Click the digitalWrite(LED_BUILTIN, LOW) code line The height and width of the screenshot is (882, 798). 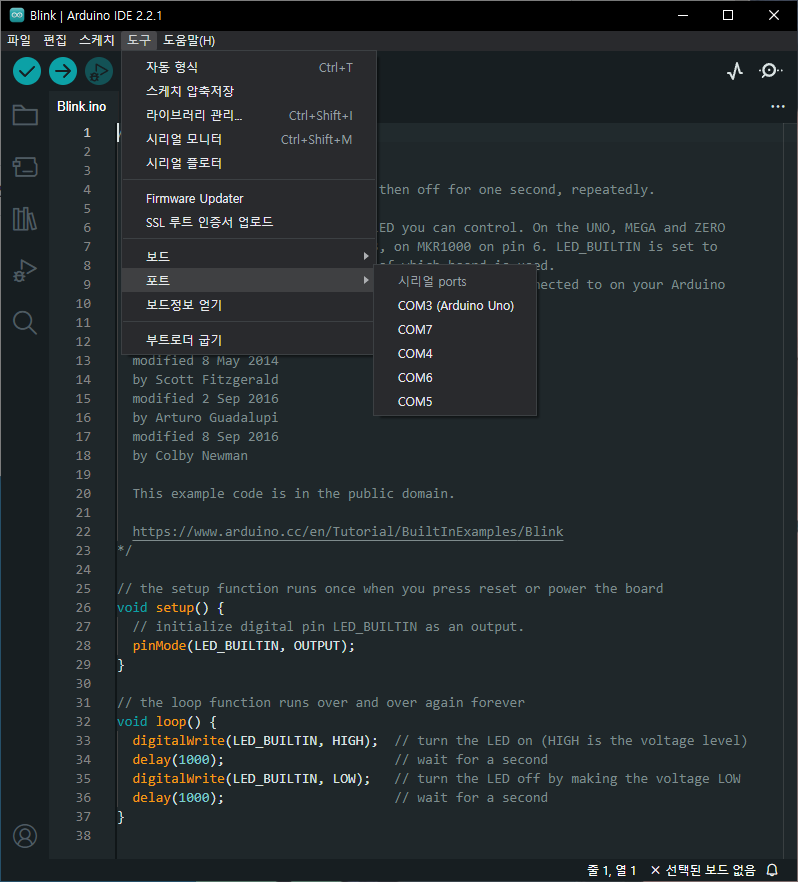[x=251, y=778]
